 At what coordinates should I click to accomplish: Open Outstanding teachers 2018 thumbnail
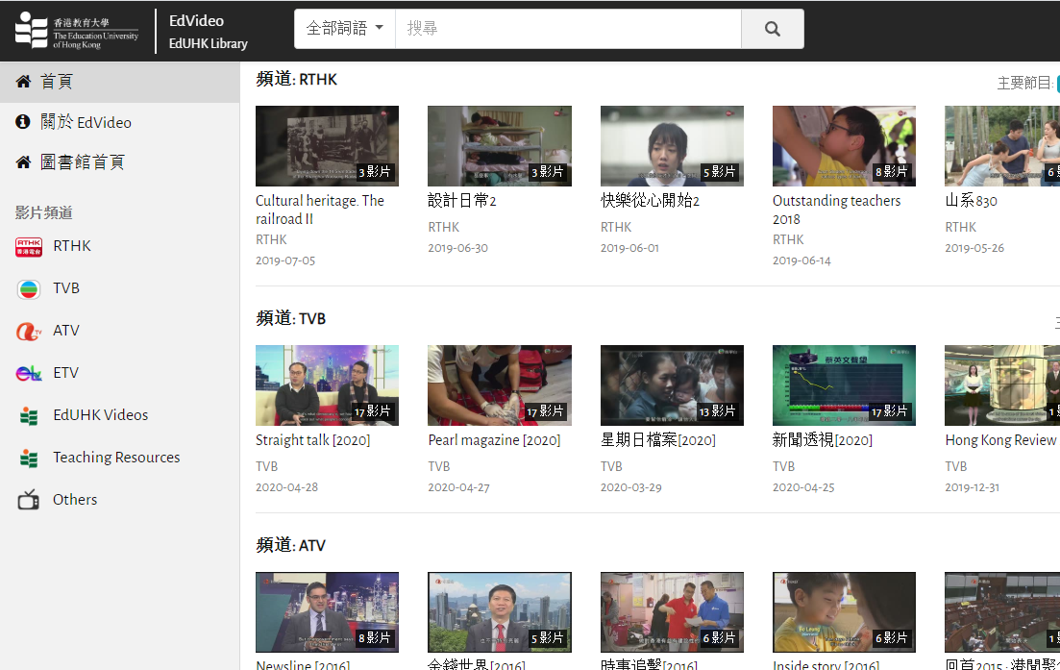[844, 146]
